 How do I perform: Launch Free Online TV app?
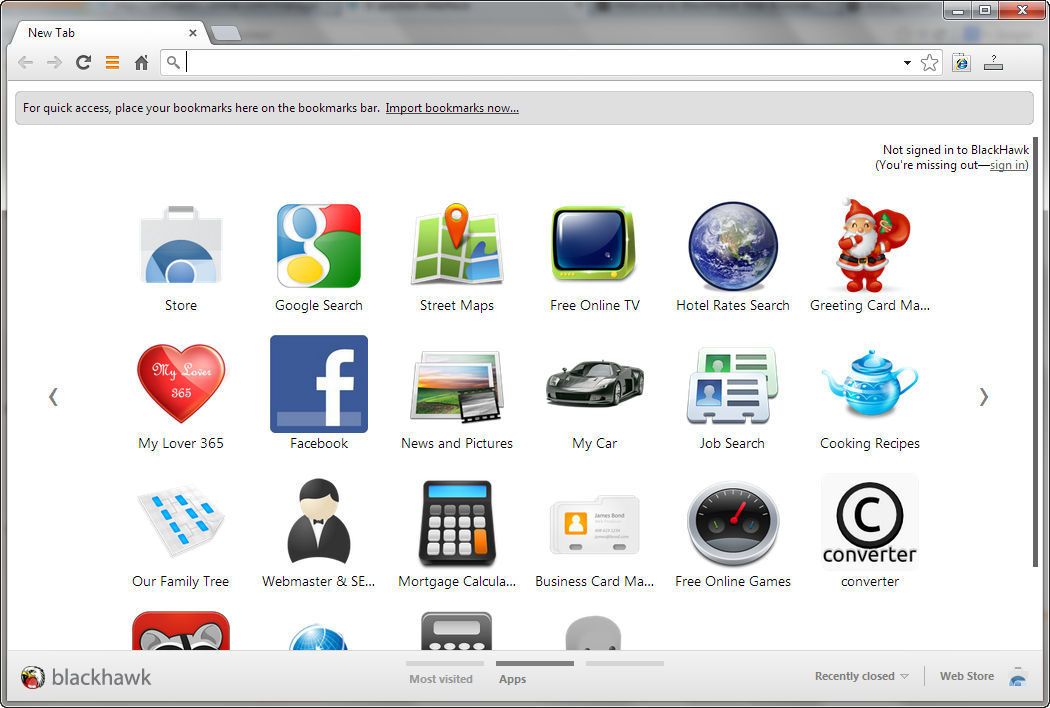click(x=594, y=244)
